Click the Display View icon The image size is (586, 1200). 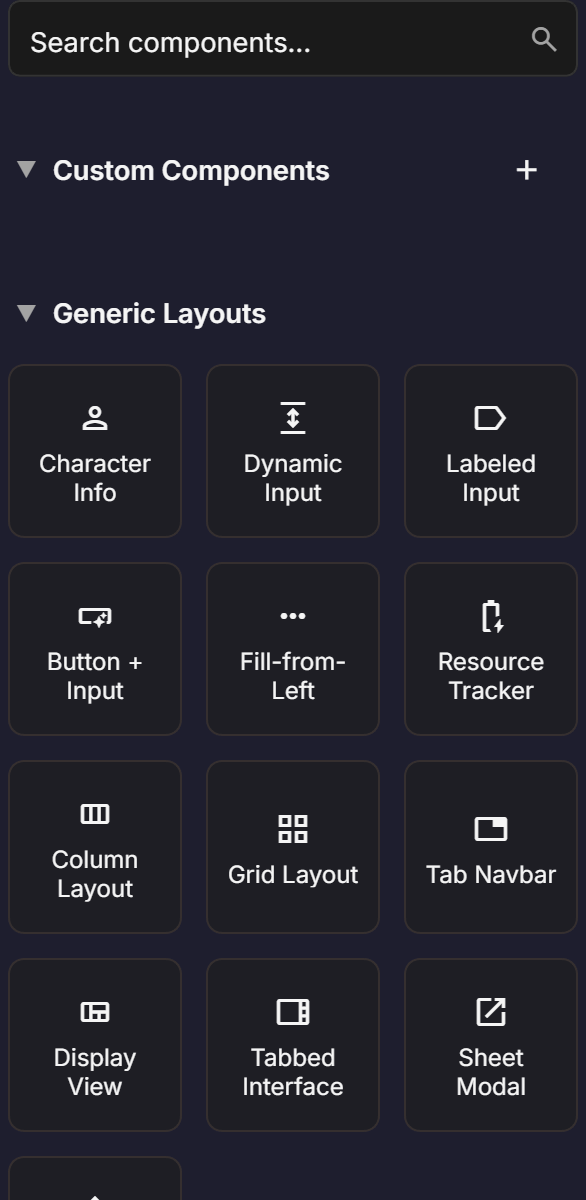tap(95, 1011)
